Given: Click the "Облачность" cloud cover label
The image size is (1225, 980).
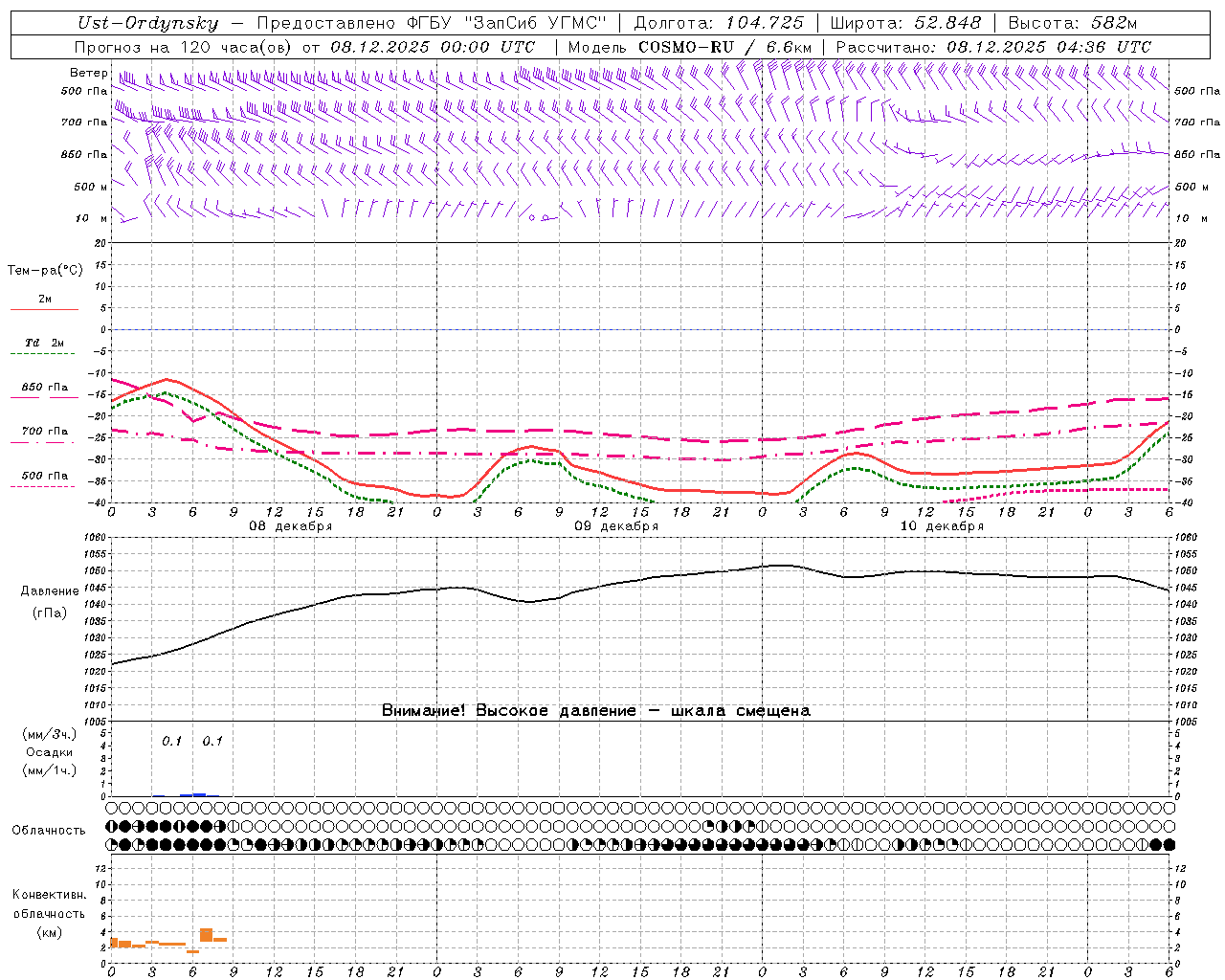Looking at the screenshot, I should (49, 831).
